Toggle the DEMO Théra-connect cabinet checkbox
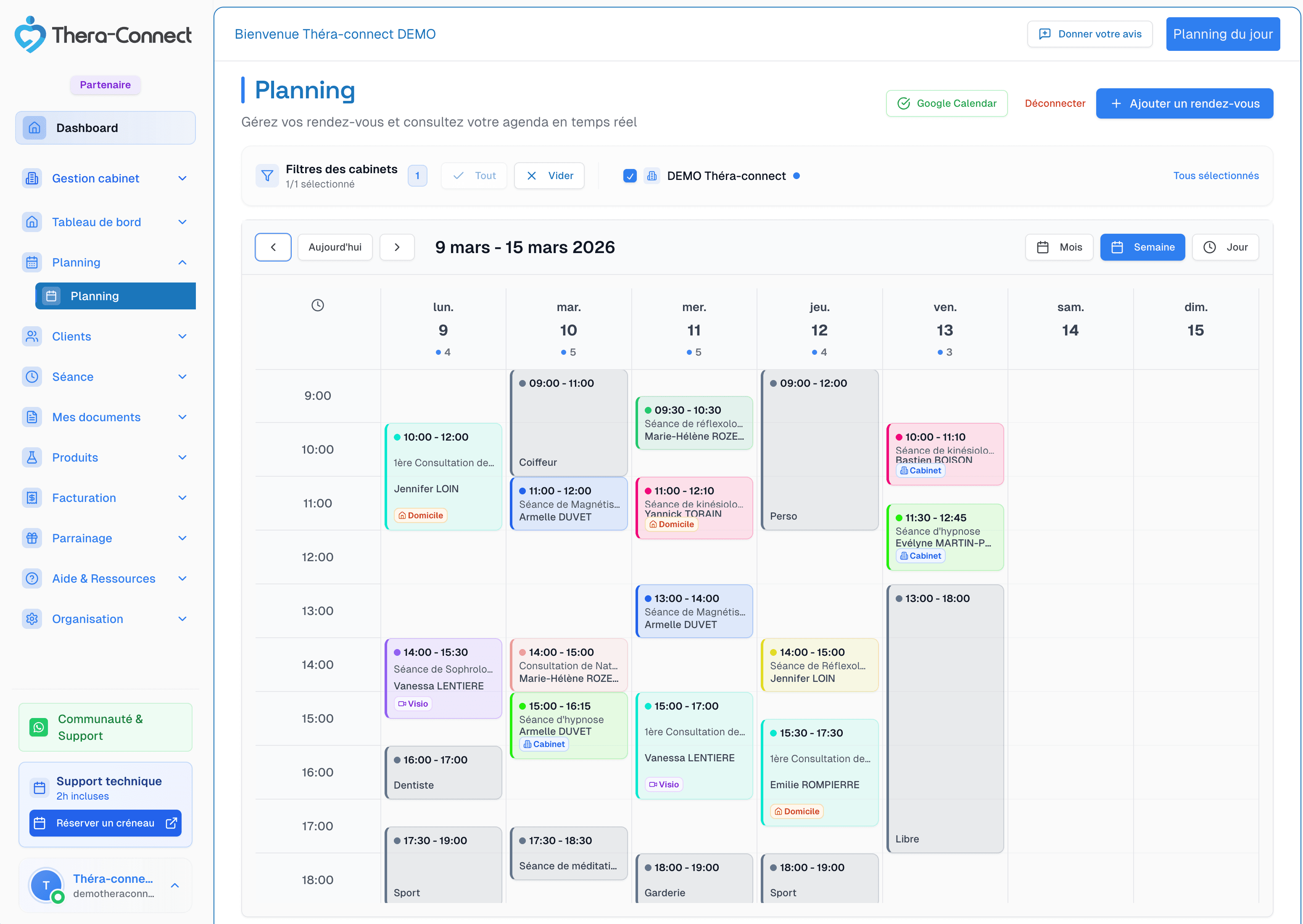This screenshot has width=1303, height=924. pos(630,176)
